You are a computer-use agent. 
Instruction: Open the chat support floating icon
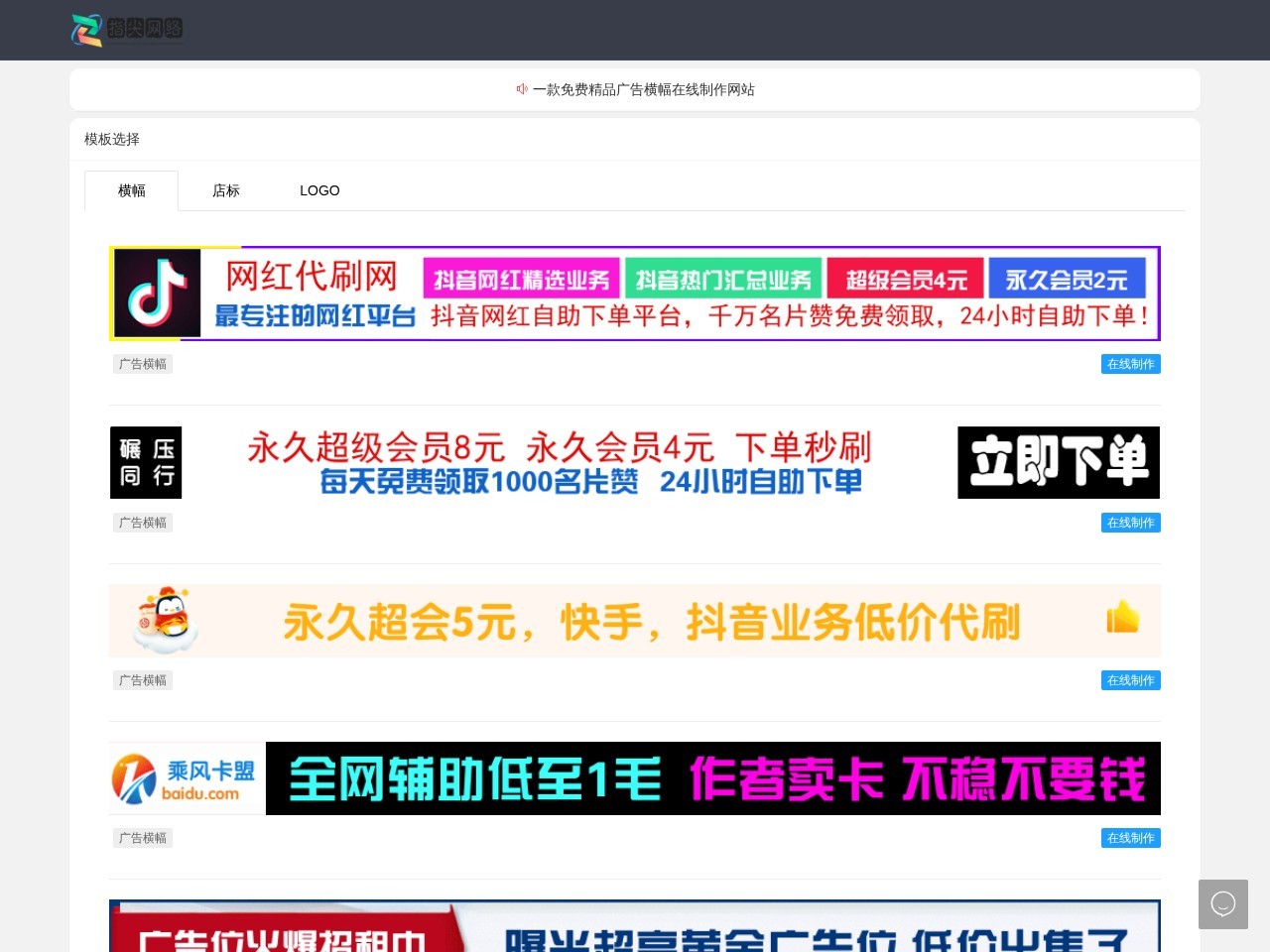coord(1223,903)
